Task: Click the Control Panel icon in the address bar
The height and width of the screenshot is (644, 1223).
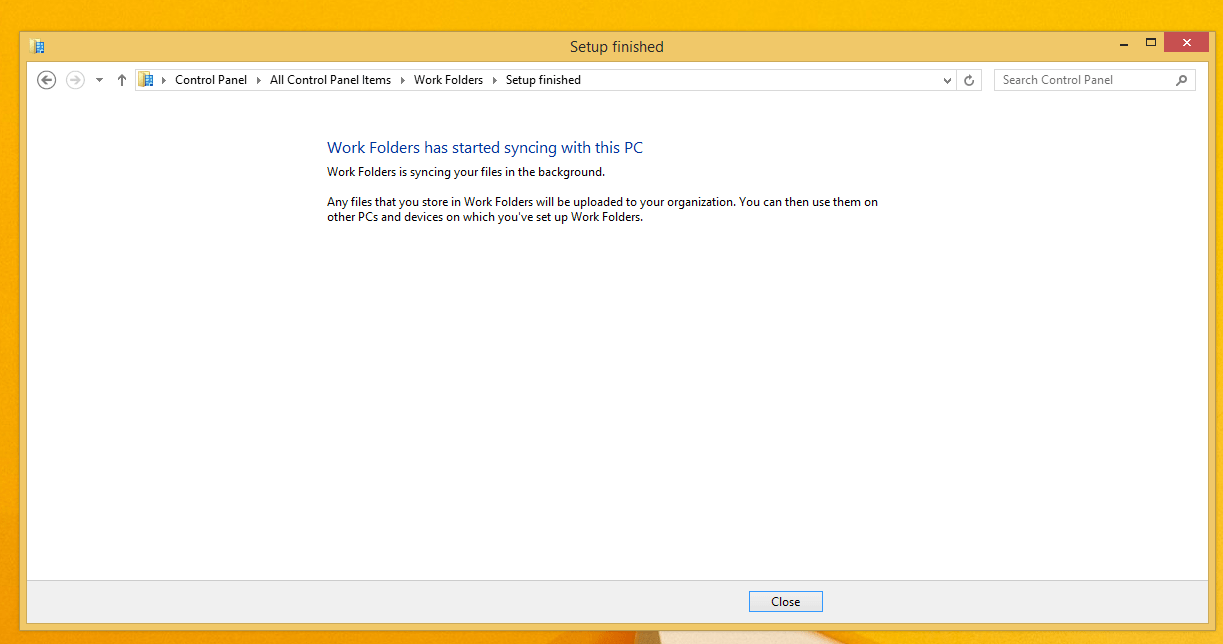Action: pos(145,80)
